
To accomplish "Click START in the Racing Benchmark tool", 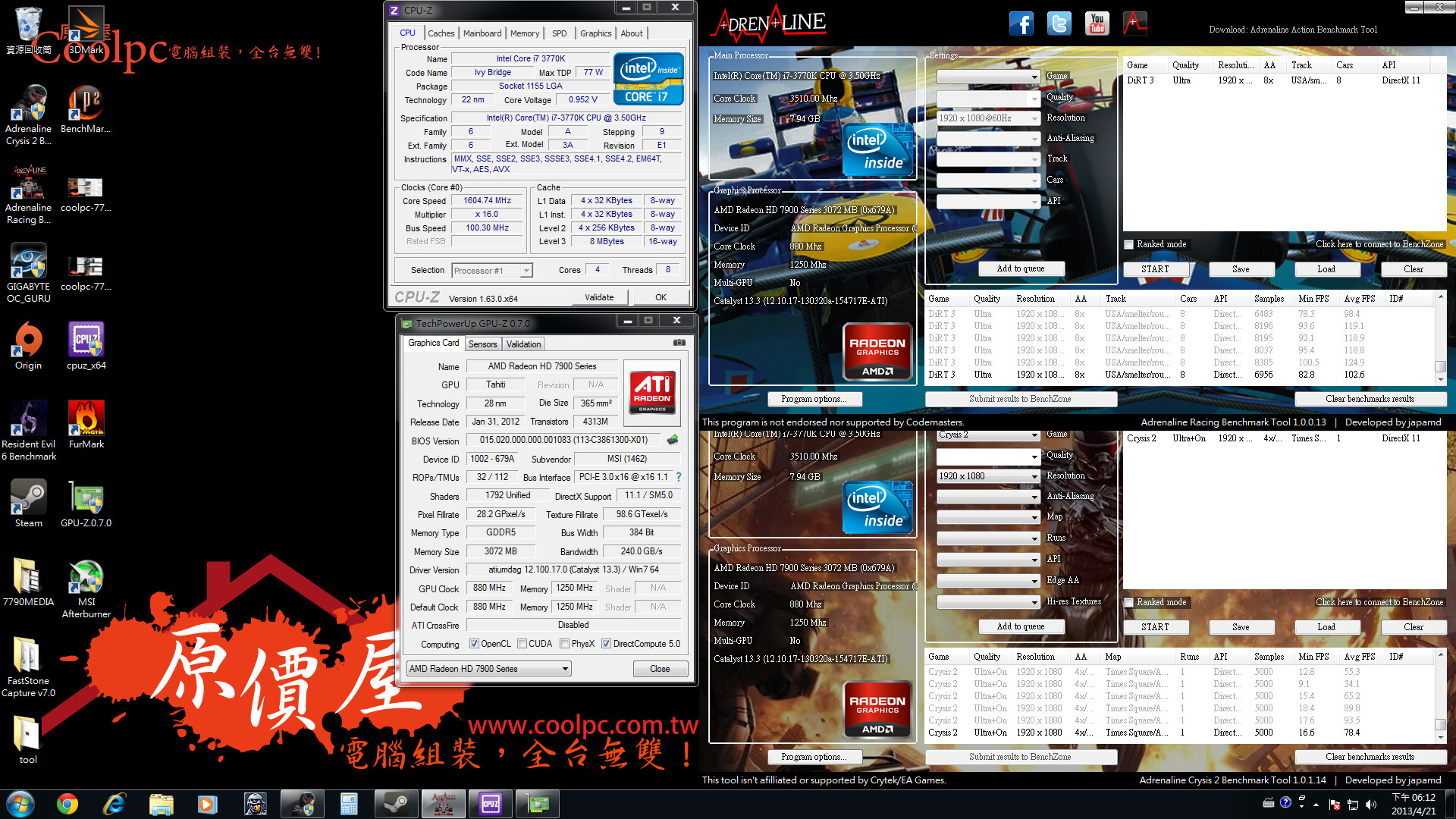I will coord(1155,269).
